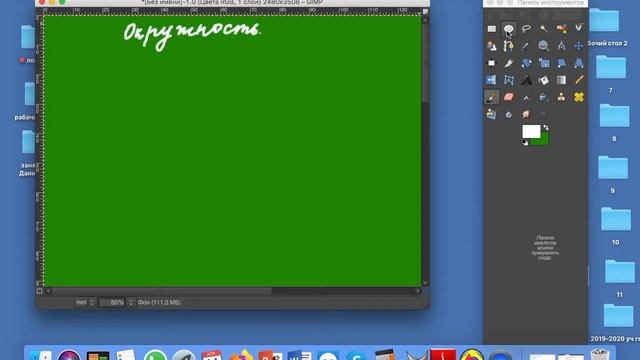Screen dimensions: 640x360
Task: Activate the Paths tool
Action: [509, 46]
